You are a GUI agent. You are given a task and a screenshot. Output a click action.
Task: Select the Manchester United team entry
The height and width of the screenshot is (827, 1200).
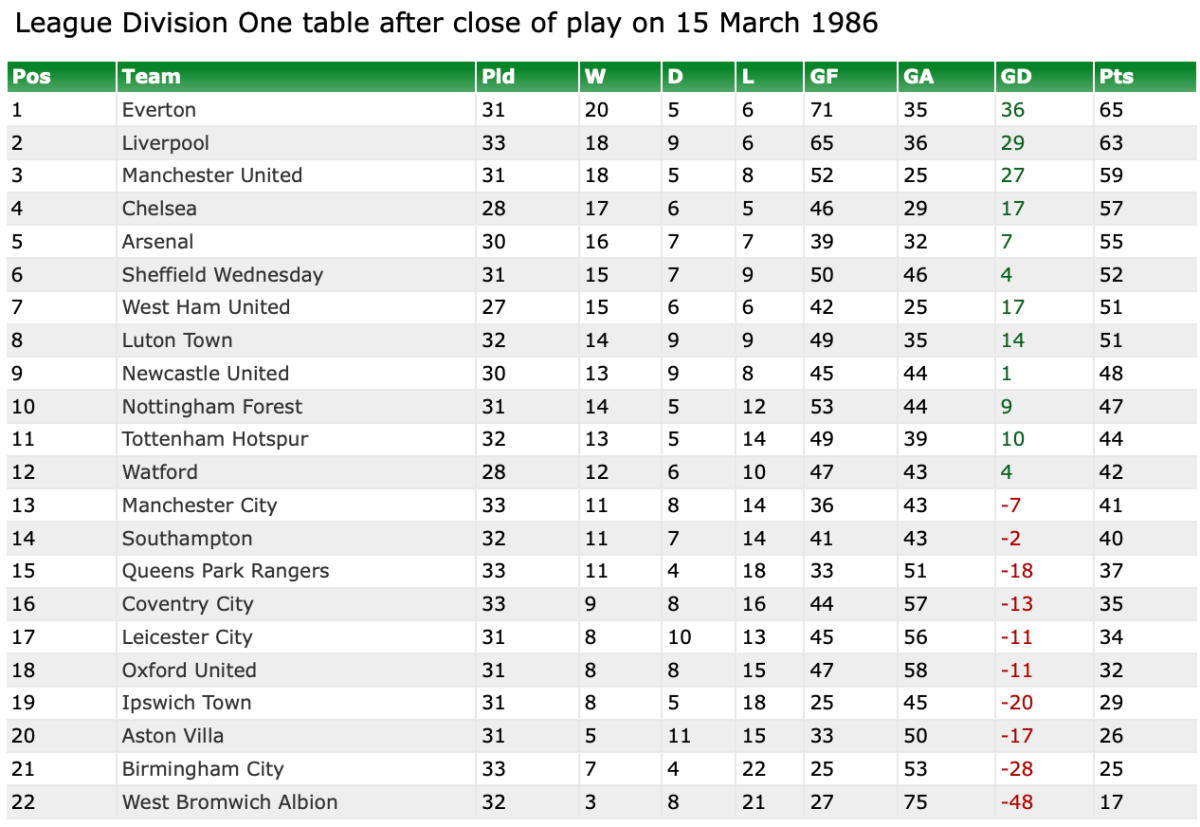point(212,176)
